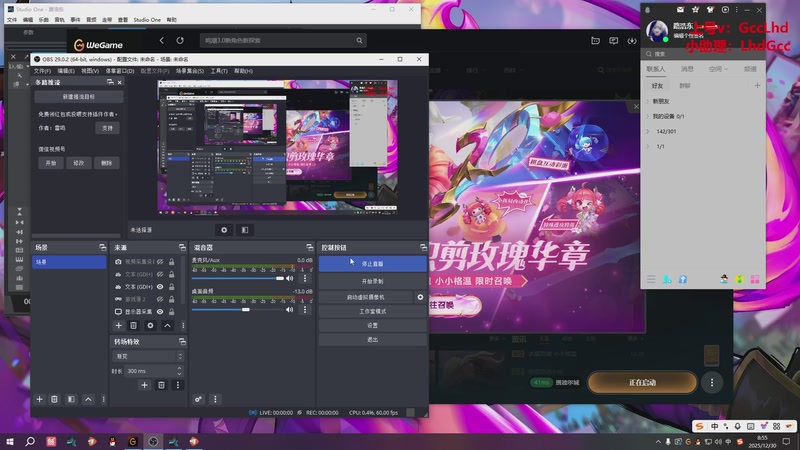
Task: Go back in WeGame navigation
Action: 162,40
